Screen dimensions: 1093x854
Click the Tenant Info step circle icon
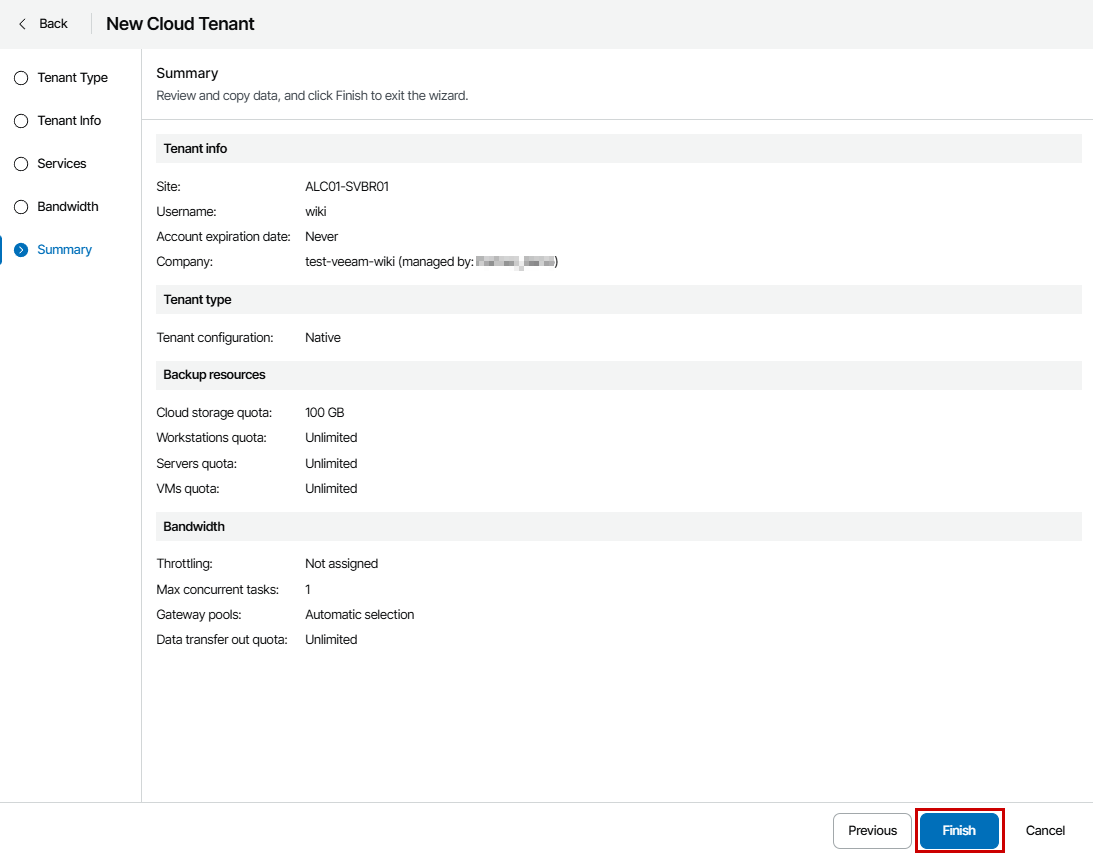(20, 120)
